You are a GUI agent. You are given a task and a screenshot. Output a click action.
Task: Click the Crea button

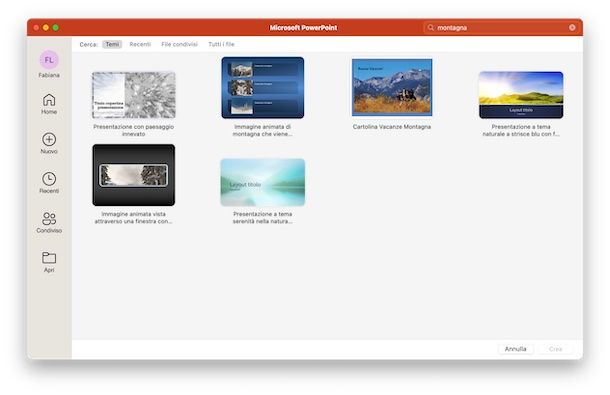(556, 349)
